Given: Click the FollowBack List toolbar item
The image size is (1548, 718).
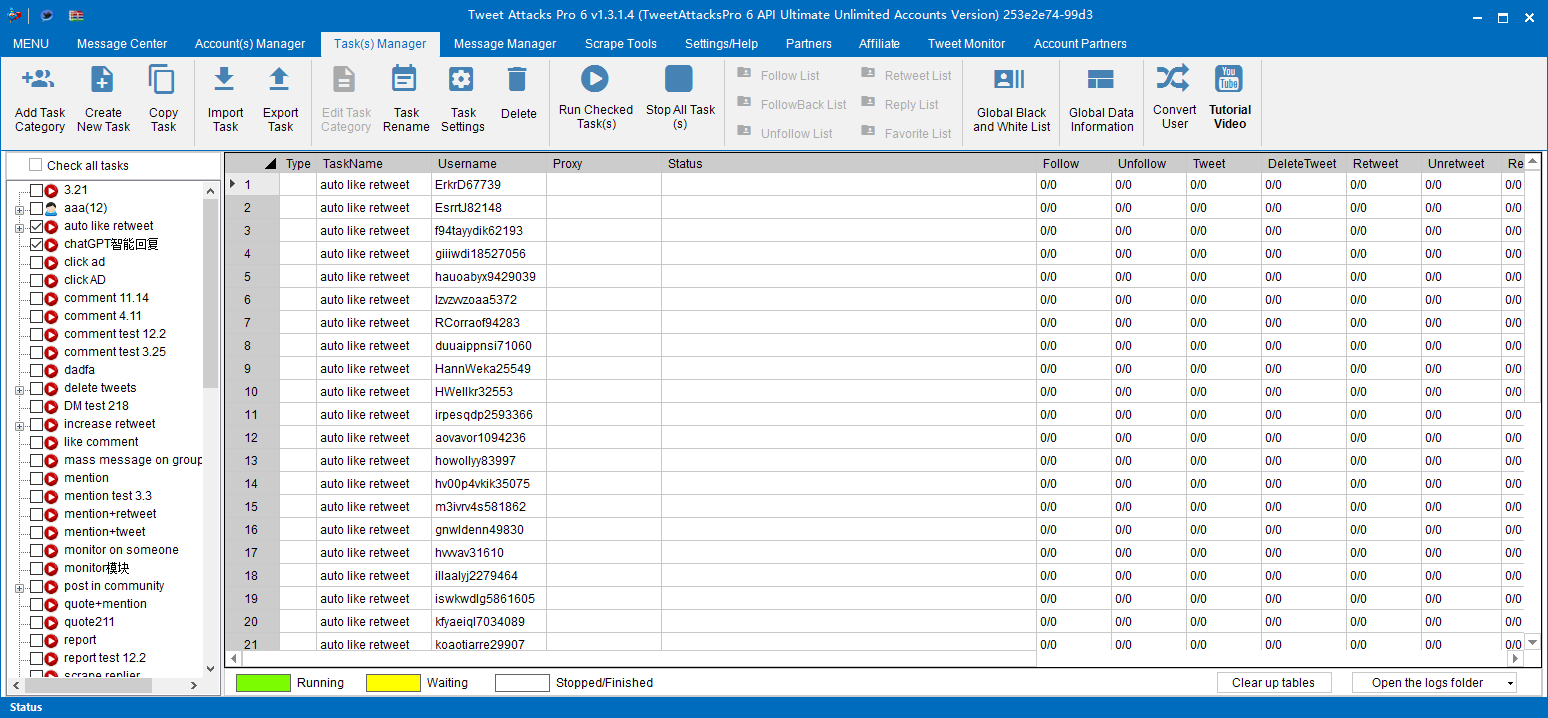Looking at the screenshot, I should point(791,104).
